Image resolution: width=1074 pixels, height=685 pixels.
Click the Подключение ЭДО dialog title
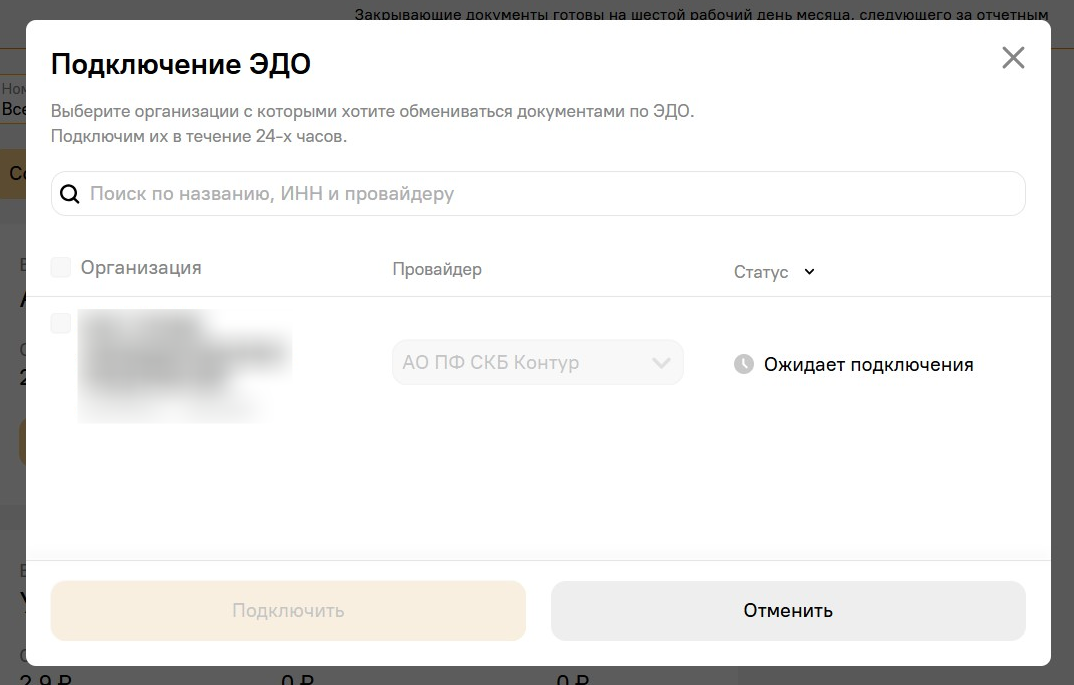pyautogui.click(x=181, y=65)
